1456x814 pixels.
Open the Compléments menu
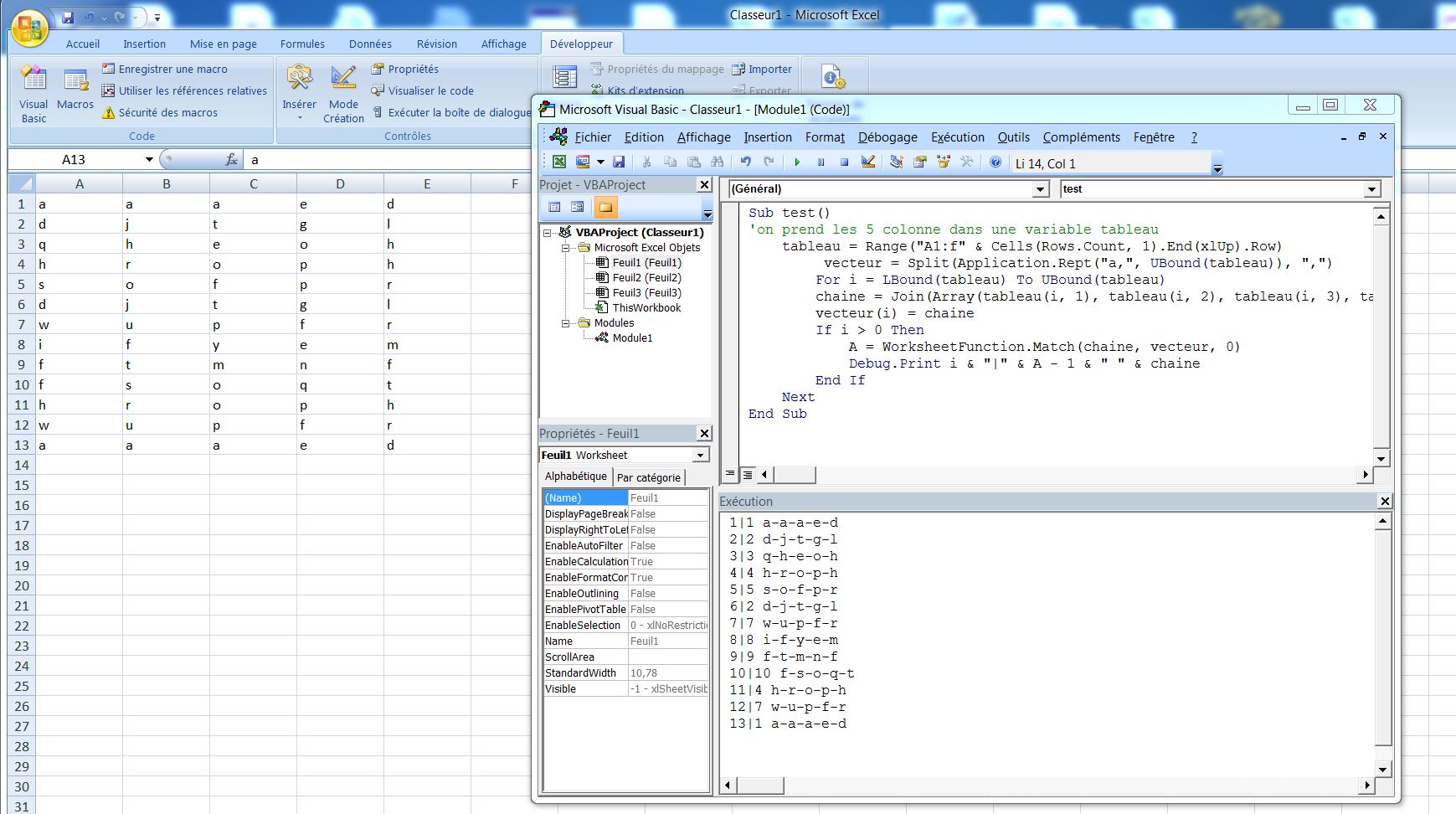pos(1082,137)
